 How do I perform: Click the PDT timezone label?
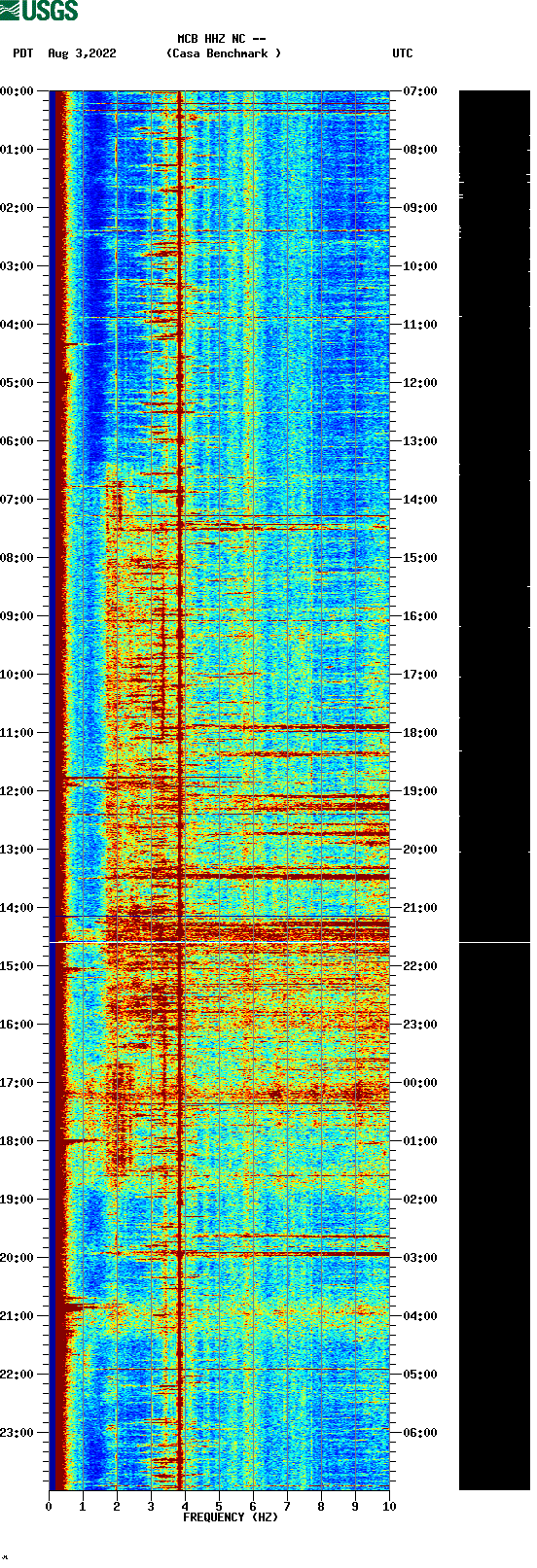[x=23, y=53]
